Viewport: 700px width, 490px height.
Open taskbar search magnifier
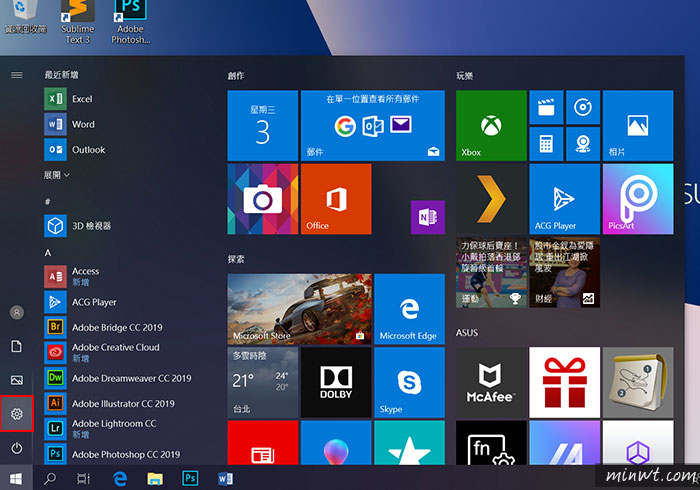[x=50, y=478]
